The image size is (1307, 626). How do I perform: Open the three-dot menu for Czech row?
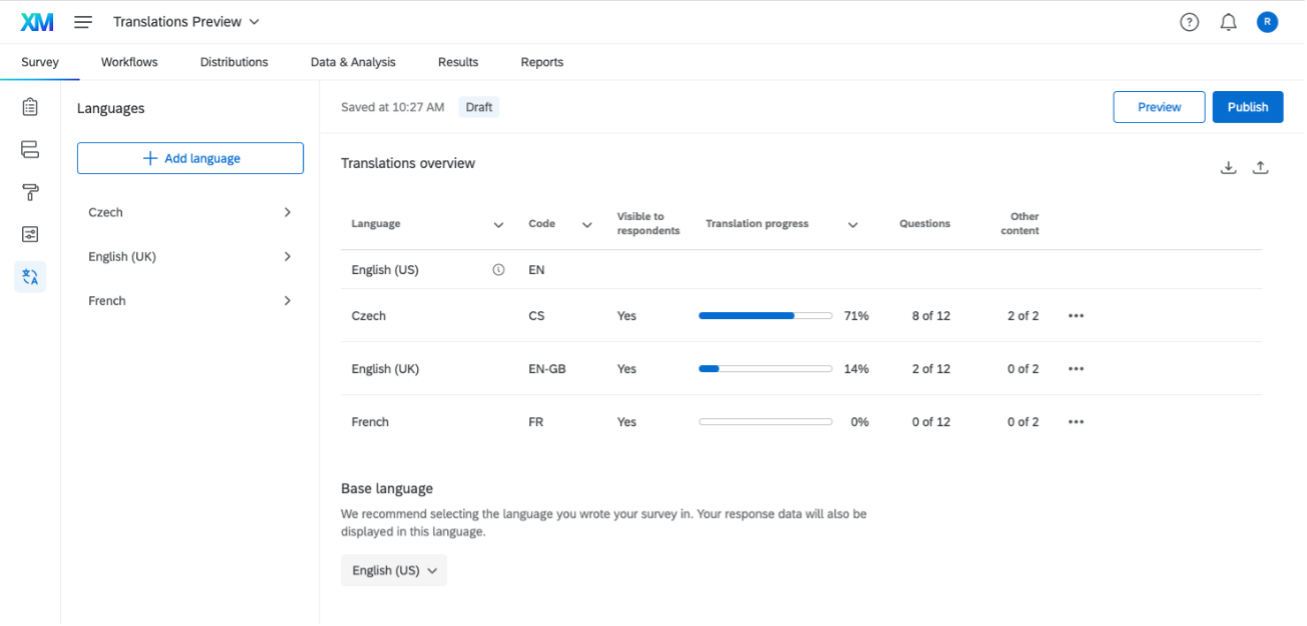point(1076,316)
